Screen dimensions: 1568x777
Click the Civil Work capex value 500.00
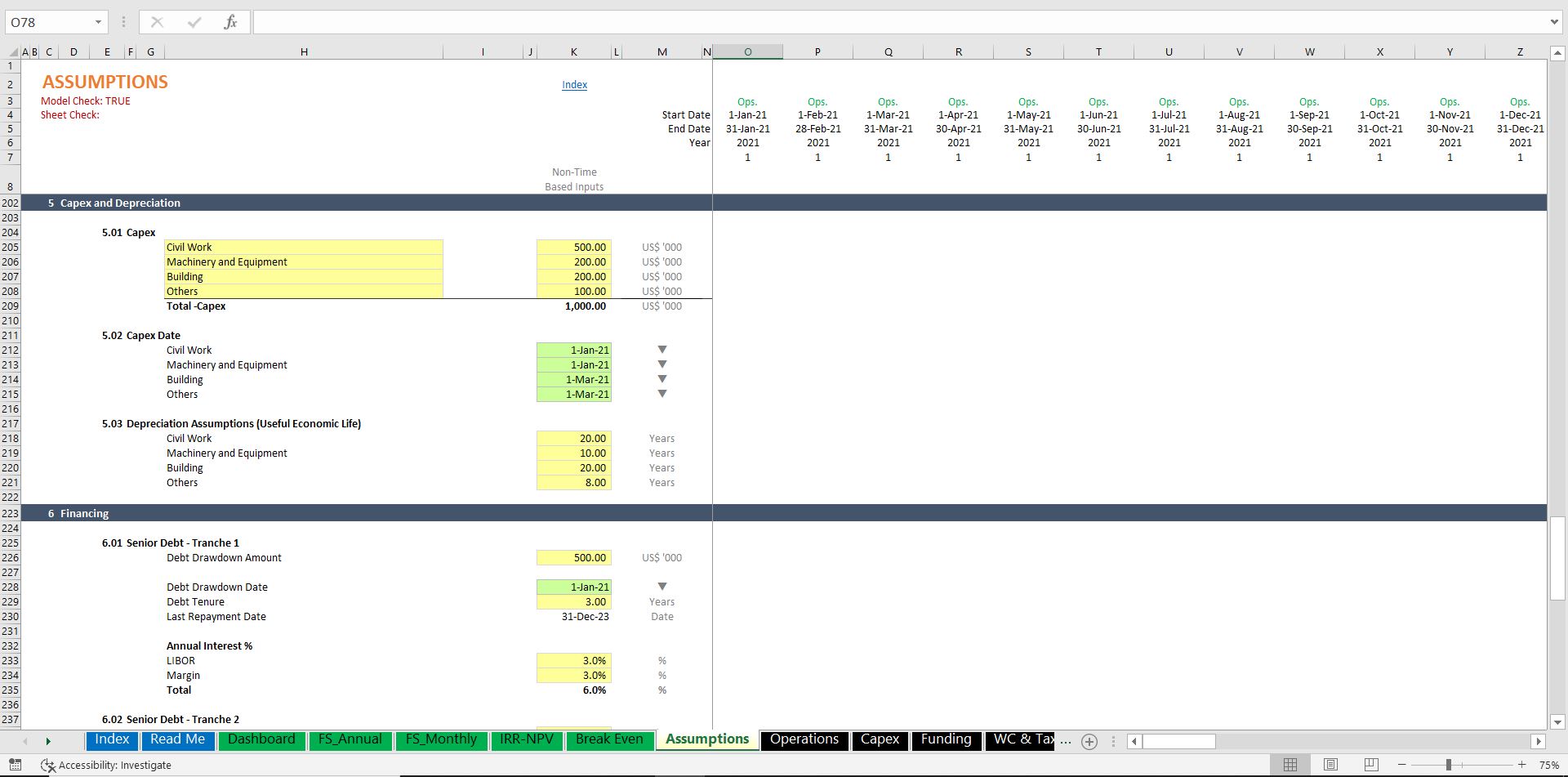[573, 247]
